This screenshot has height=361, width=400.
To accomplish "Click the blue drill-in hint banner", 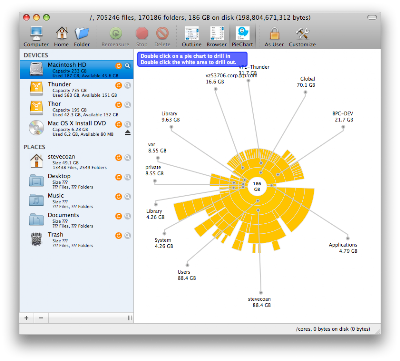I will (192, 59).
